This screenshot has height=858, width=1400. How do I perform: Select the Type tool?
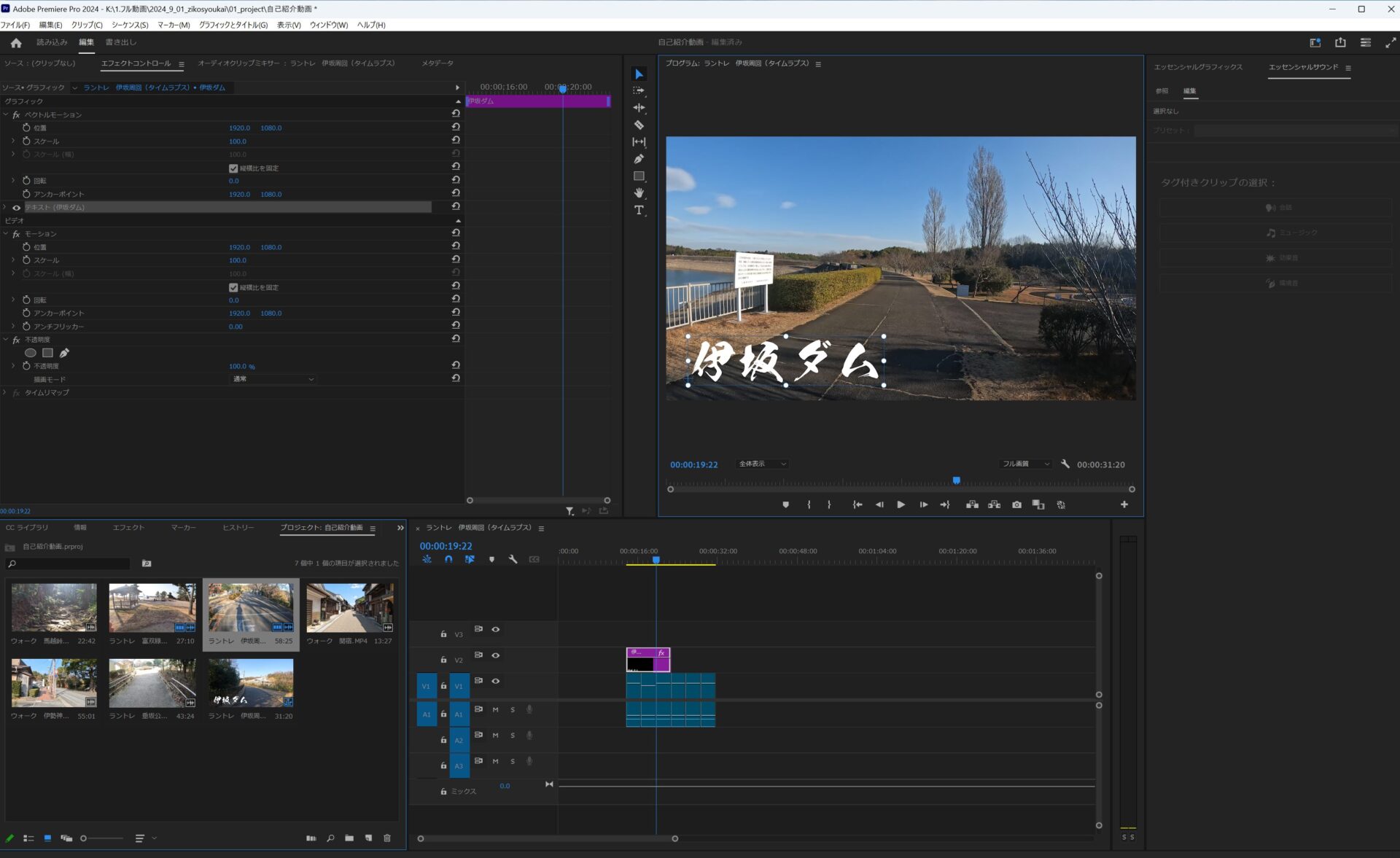point(639,210)
